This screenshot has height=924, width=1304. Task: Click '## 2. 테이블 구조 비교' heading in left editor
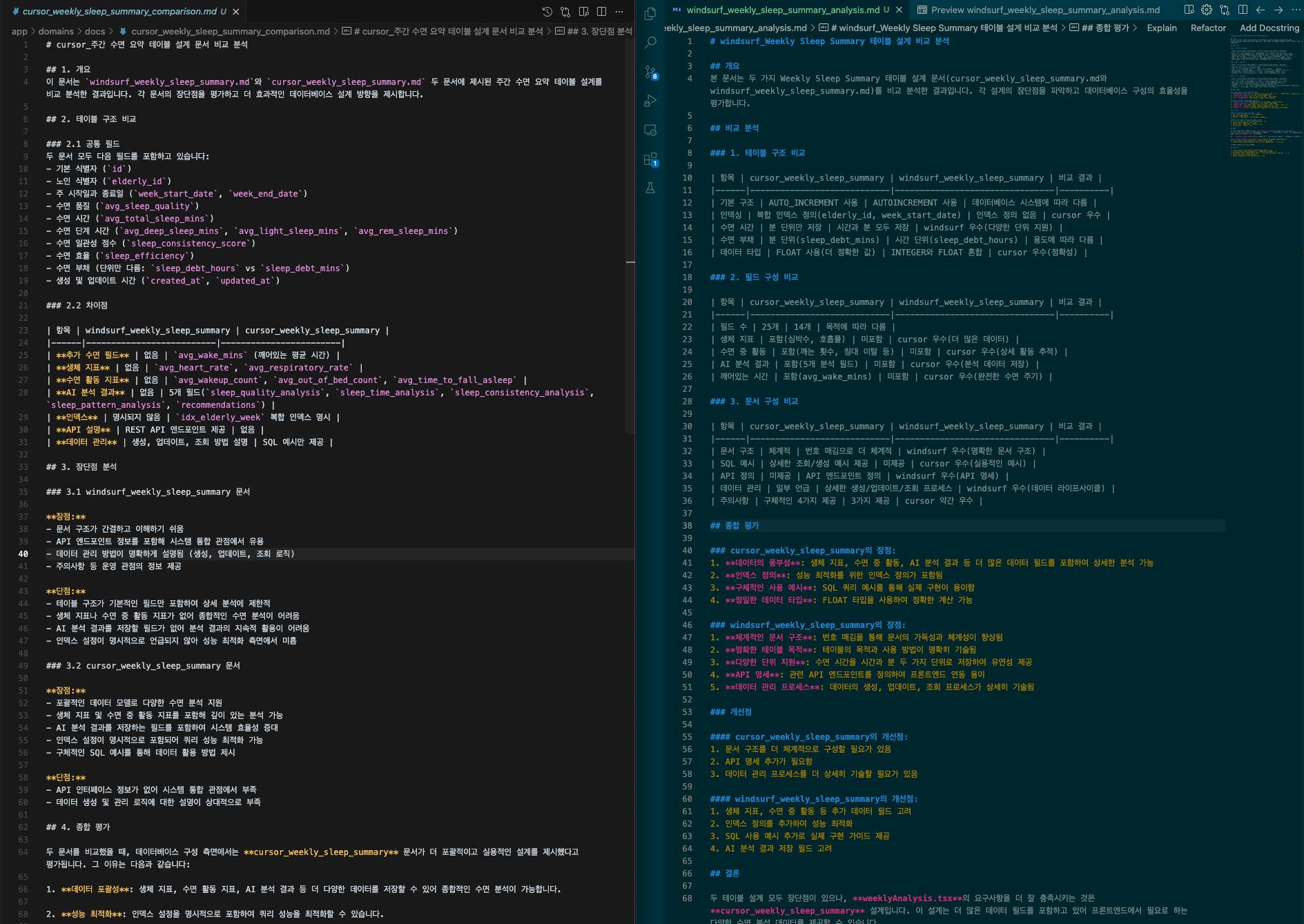(x=91, y=119)
